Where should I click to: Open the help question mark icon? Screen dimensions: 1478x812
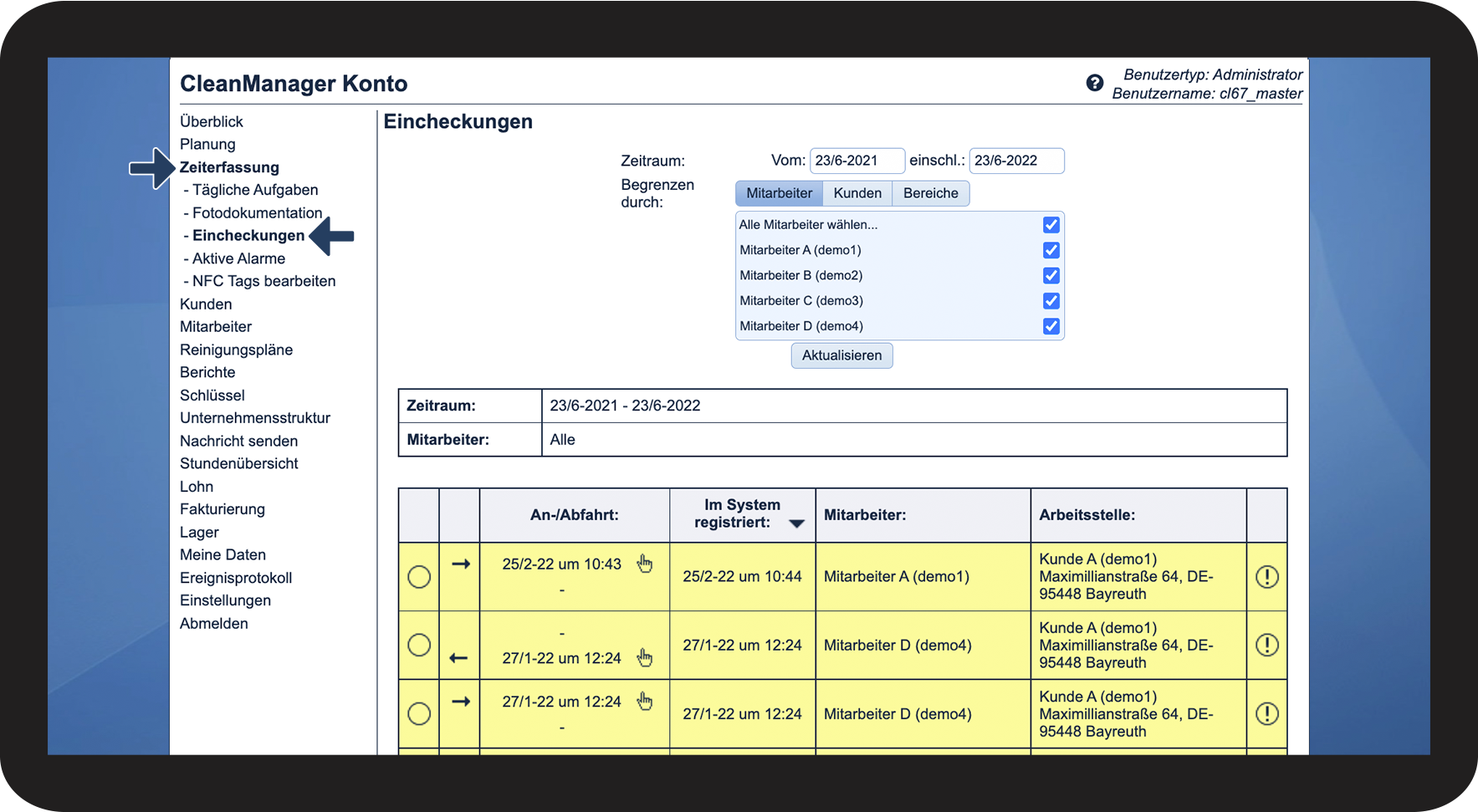pos(1094,83)
